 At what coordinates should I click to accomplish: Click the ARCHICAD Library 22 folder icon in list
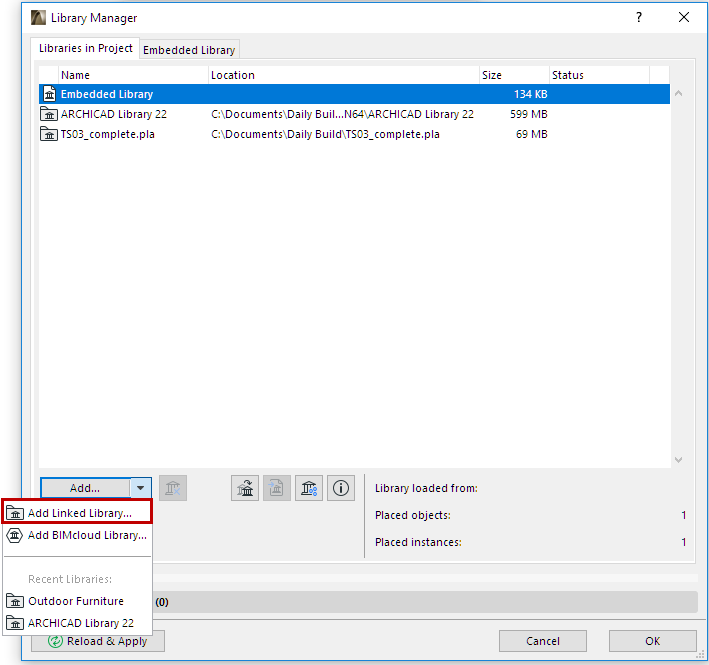pyautogui.click(x=49, y=114)
